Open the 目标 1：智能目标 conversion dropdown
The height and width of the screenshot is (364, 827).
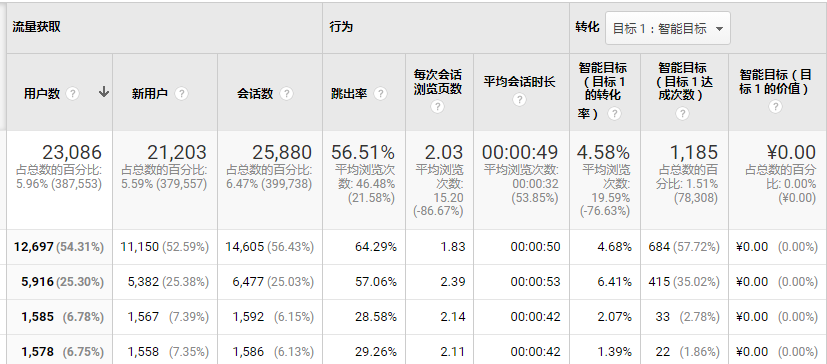(x=668, y=28)
